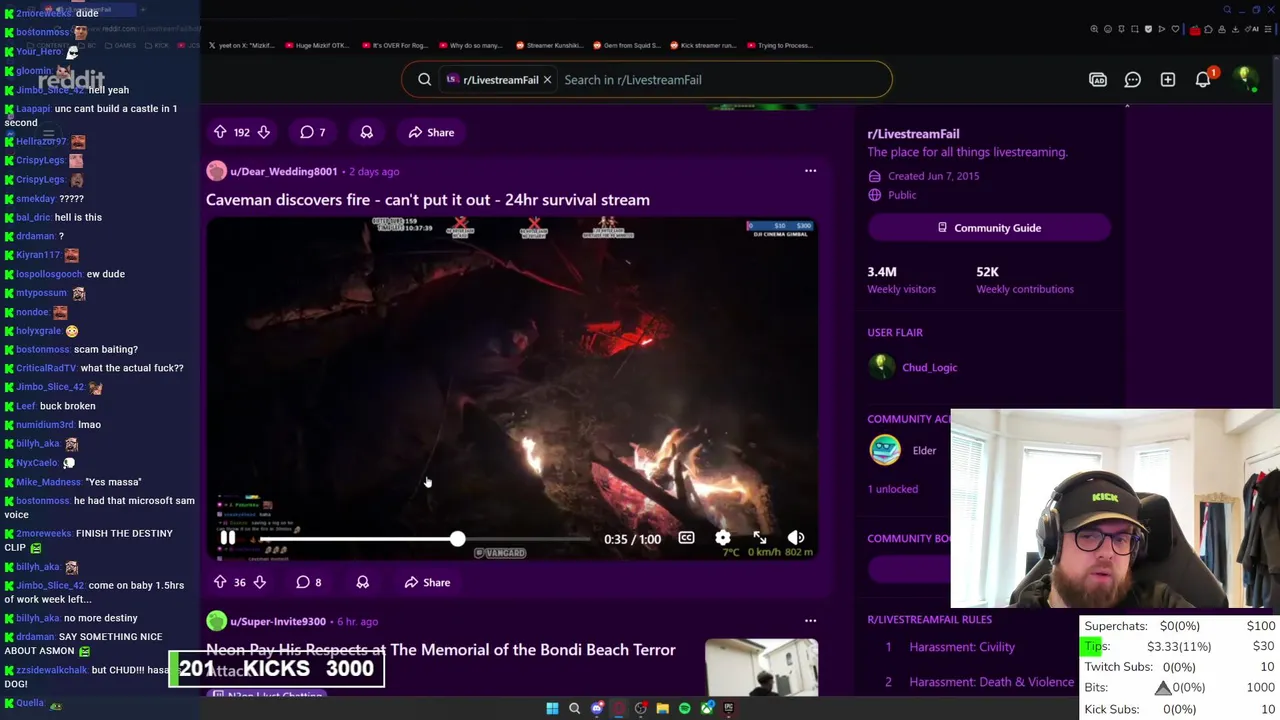This screenshot has height=720, width=1280.
Task: Toggle fullscreen on the video player
Action: tap(760, 538)
